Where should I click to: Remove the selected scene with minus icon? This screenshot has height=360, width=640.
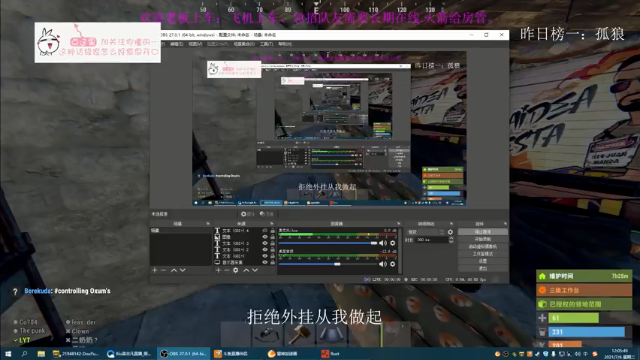163,270
